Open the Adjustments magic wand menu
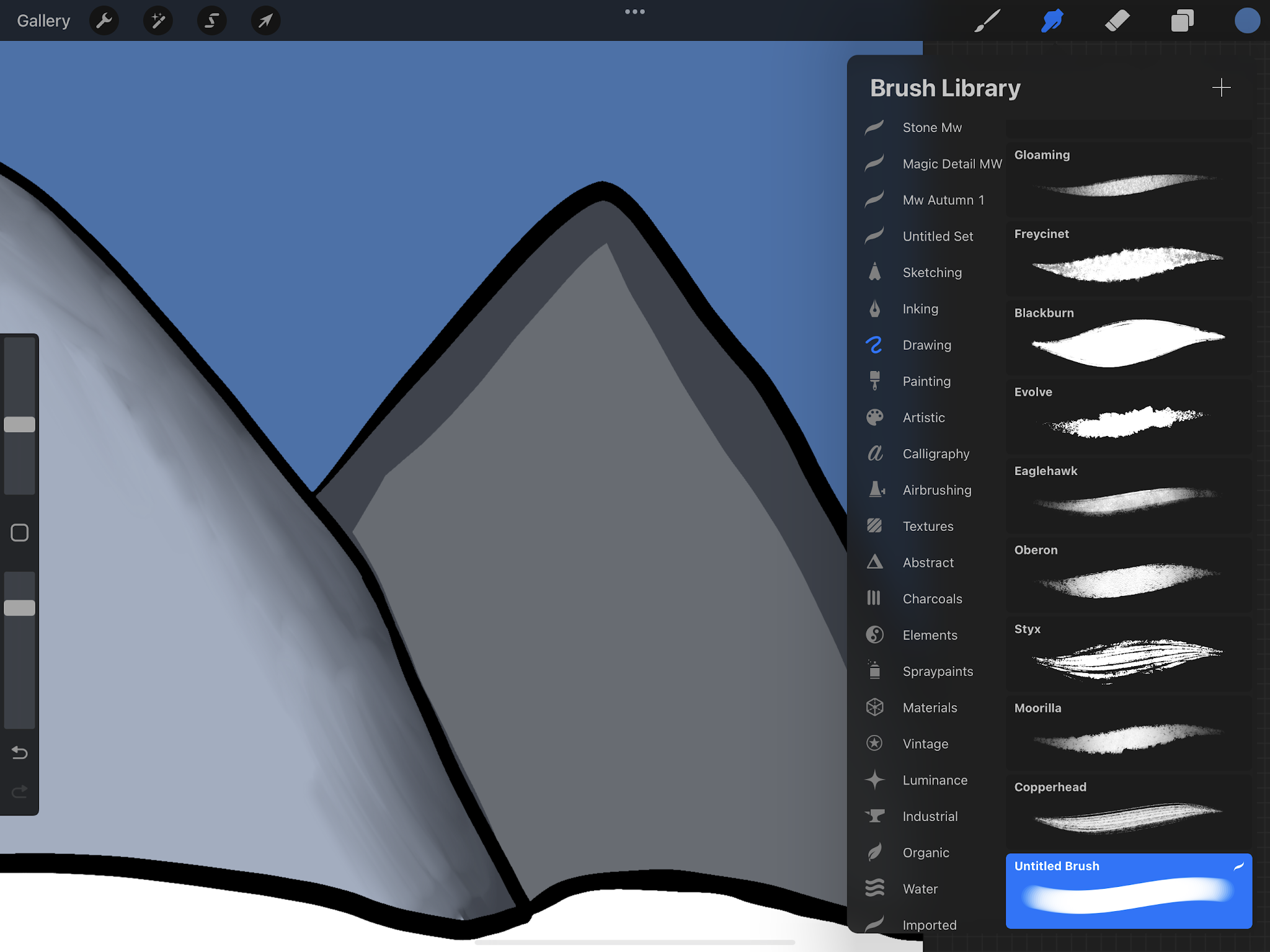Viewport: 1270px width, 952px height. point(158,21)
